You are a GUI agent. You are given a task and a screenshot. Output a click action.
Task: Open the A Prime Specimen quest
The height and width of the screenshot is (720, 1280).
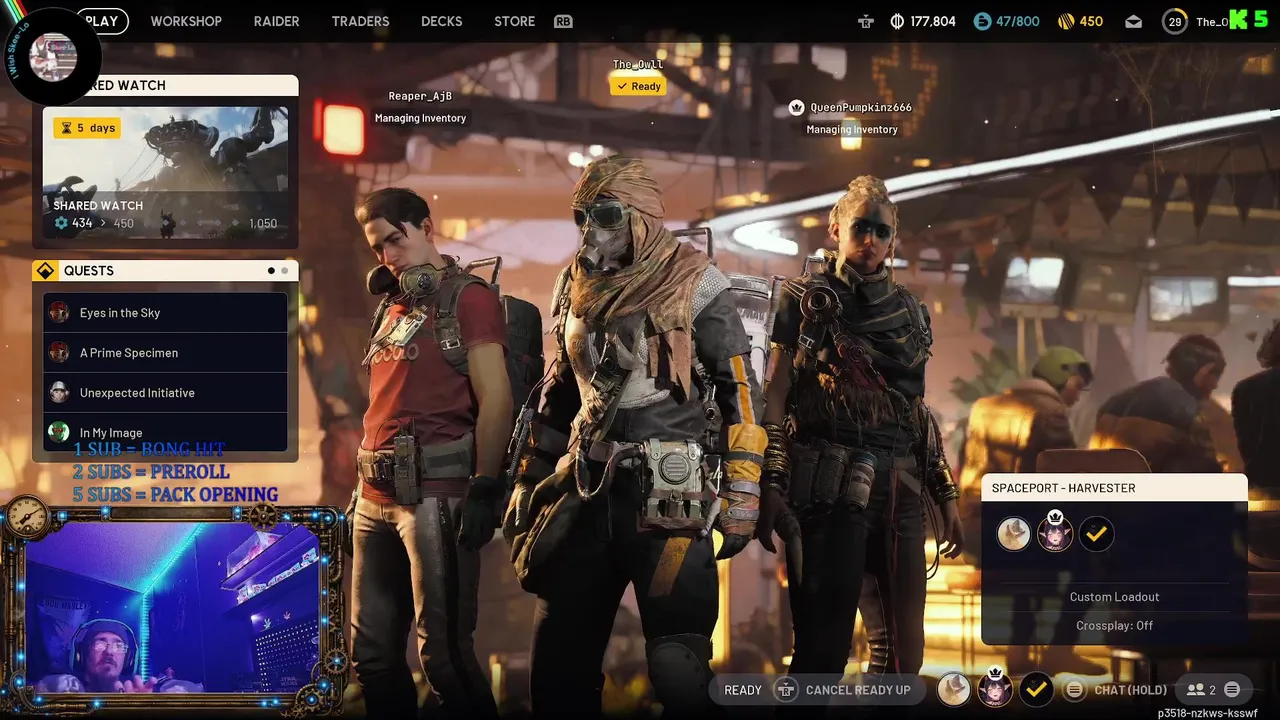pos(165,352)
